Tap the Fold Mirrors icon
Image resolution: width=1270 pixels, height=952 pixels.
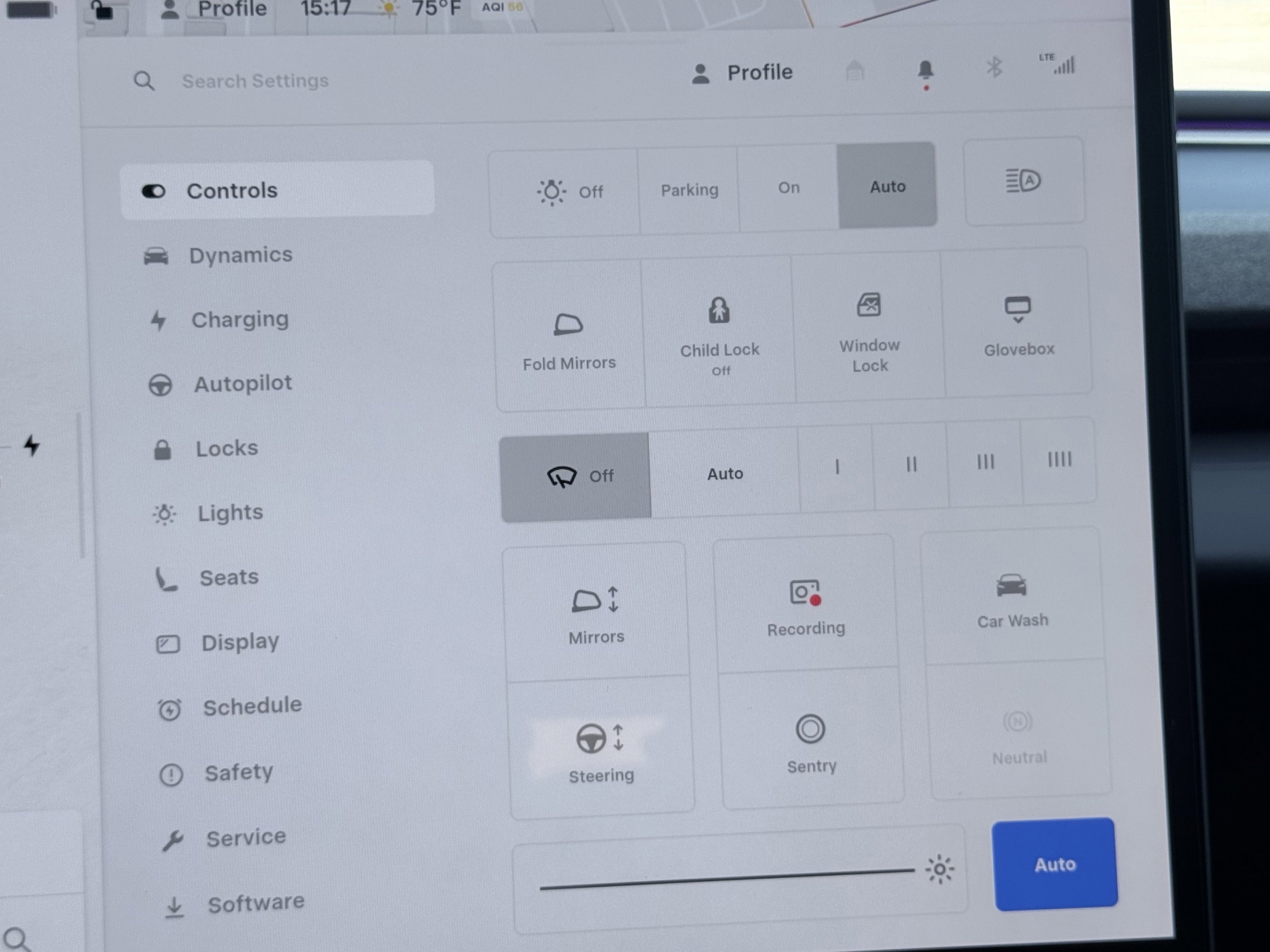coord(568,325)
